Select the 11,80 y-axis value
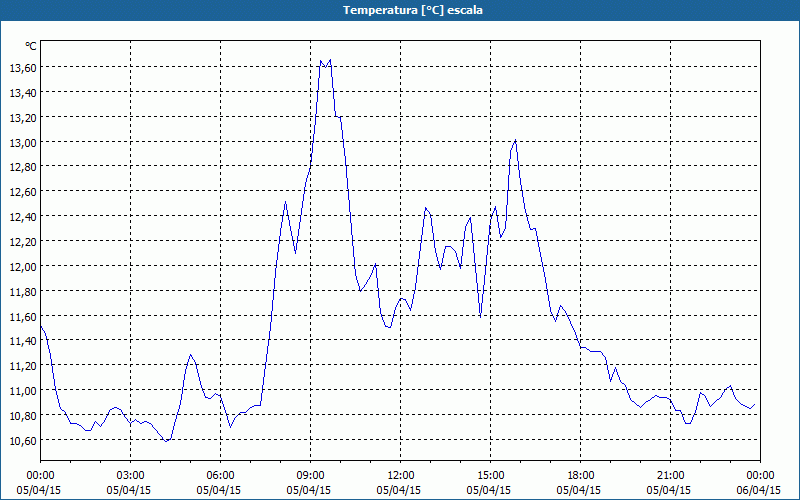800x500 pixels. (x=22, y=291)
